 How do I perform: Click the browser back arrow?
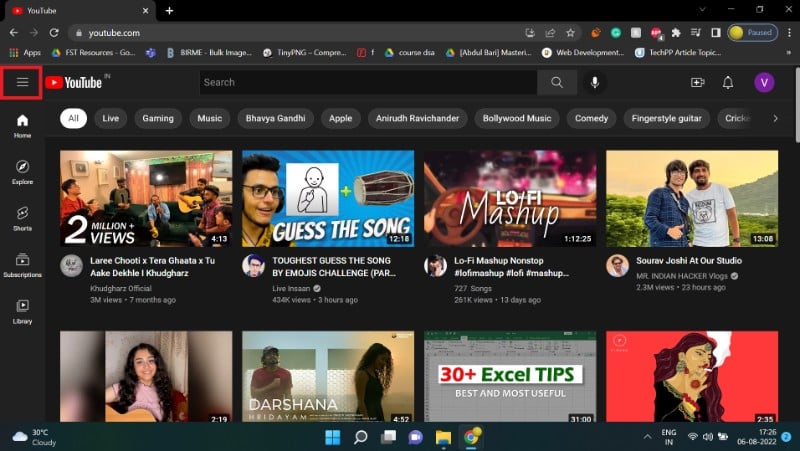coord(14,33)
